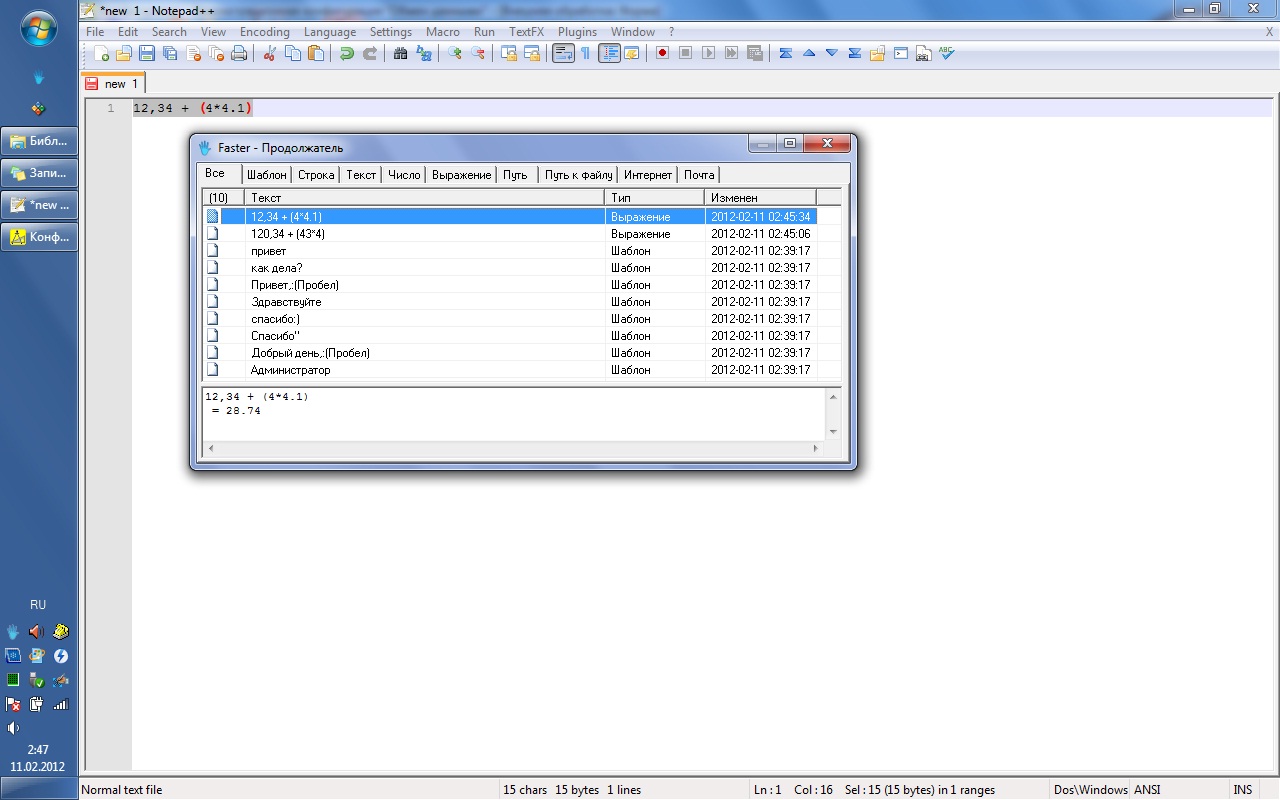Viewport: 1280px width, 800px height.
Task: Switch to the Почта tab
Action: point(699,175)
